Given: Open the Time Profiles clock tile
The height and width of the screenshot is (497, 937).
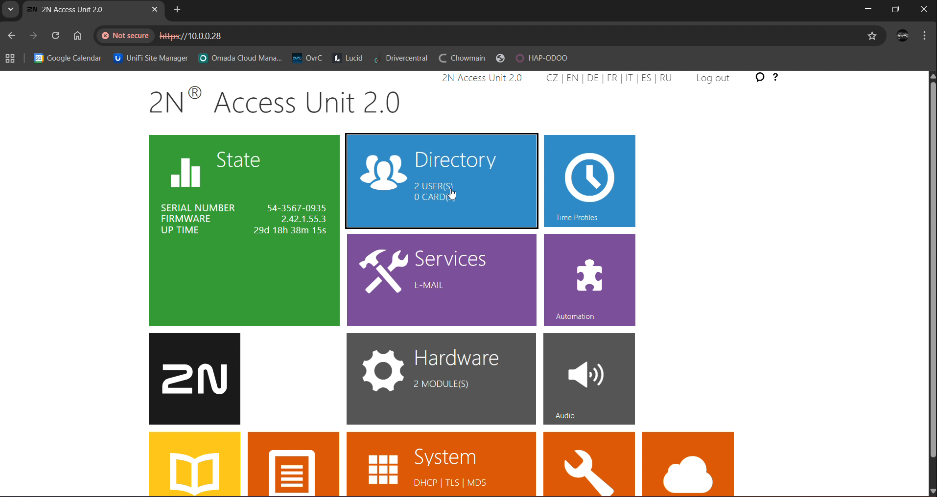Looking at the screenshot, I should (589, 181).
